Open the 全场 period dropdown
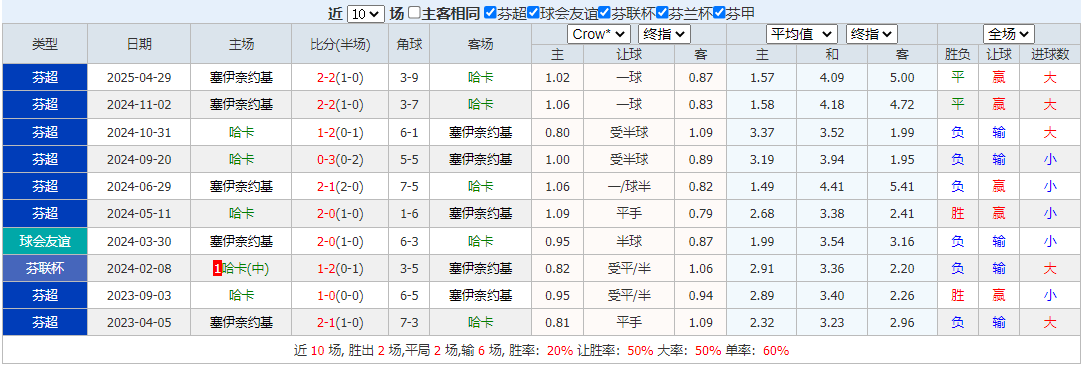Viewport: 1082px width, 365px height. pos(1008,34)
